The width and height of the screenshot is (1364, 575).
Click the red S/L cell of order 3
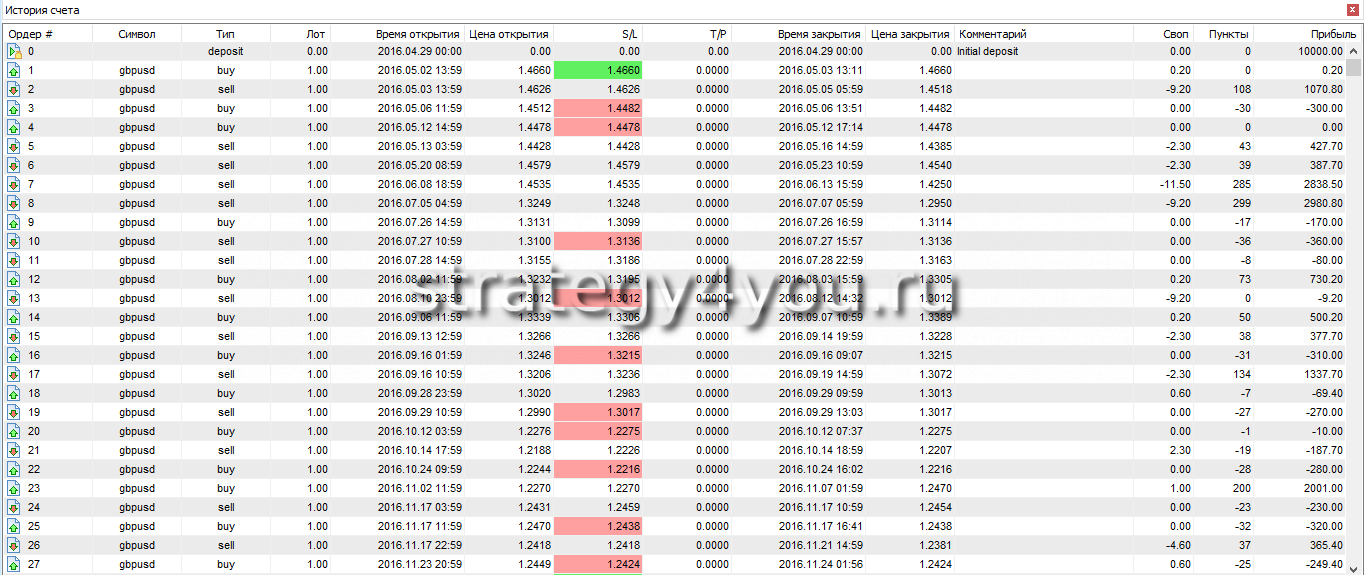597,109
